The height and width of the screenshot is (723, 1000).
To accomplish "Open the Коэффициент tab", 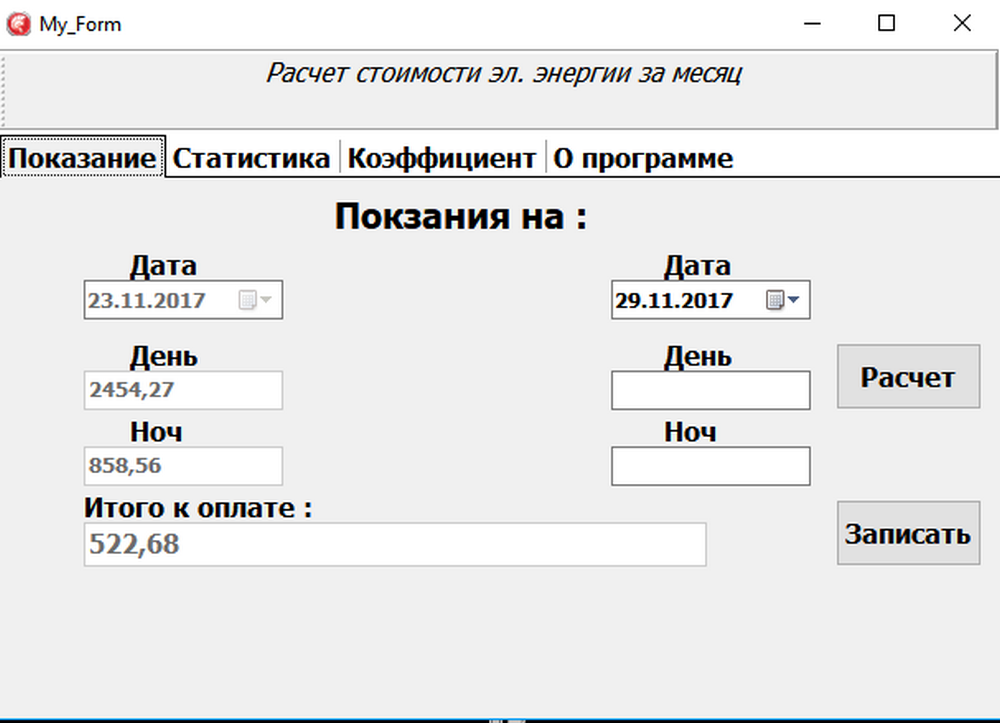I will click(441, 158).
